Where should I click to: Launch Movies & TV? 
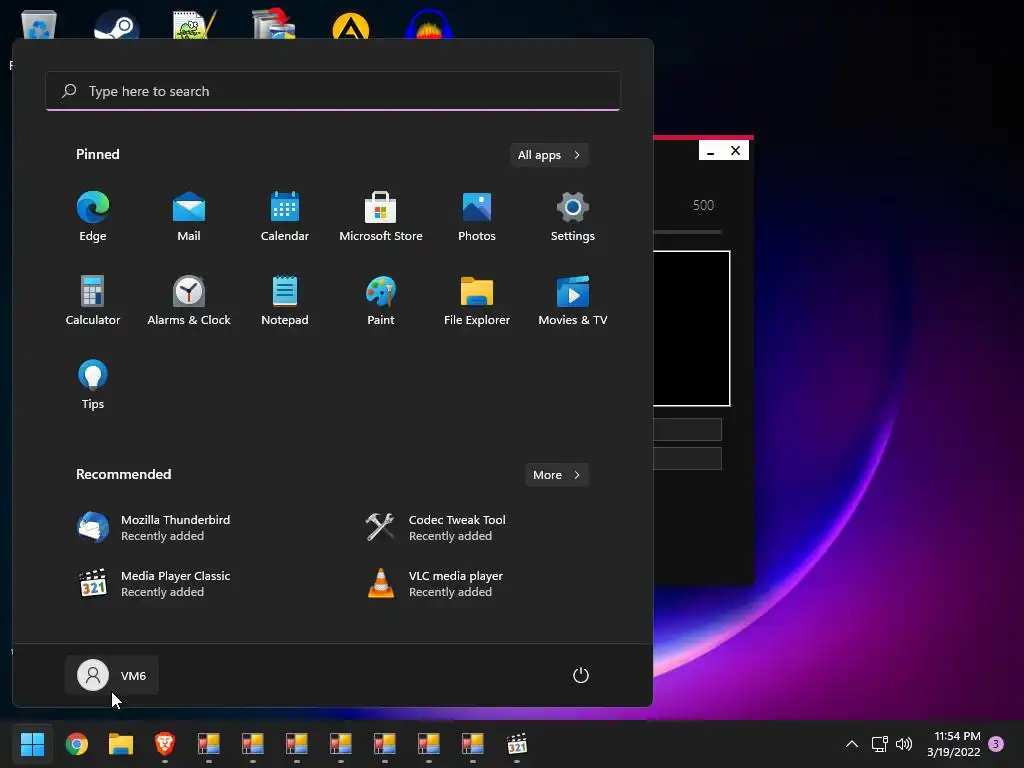click(x=573, y=300)
